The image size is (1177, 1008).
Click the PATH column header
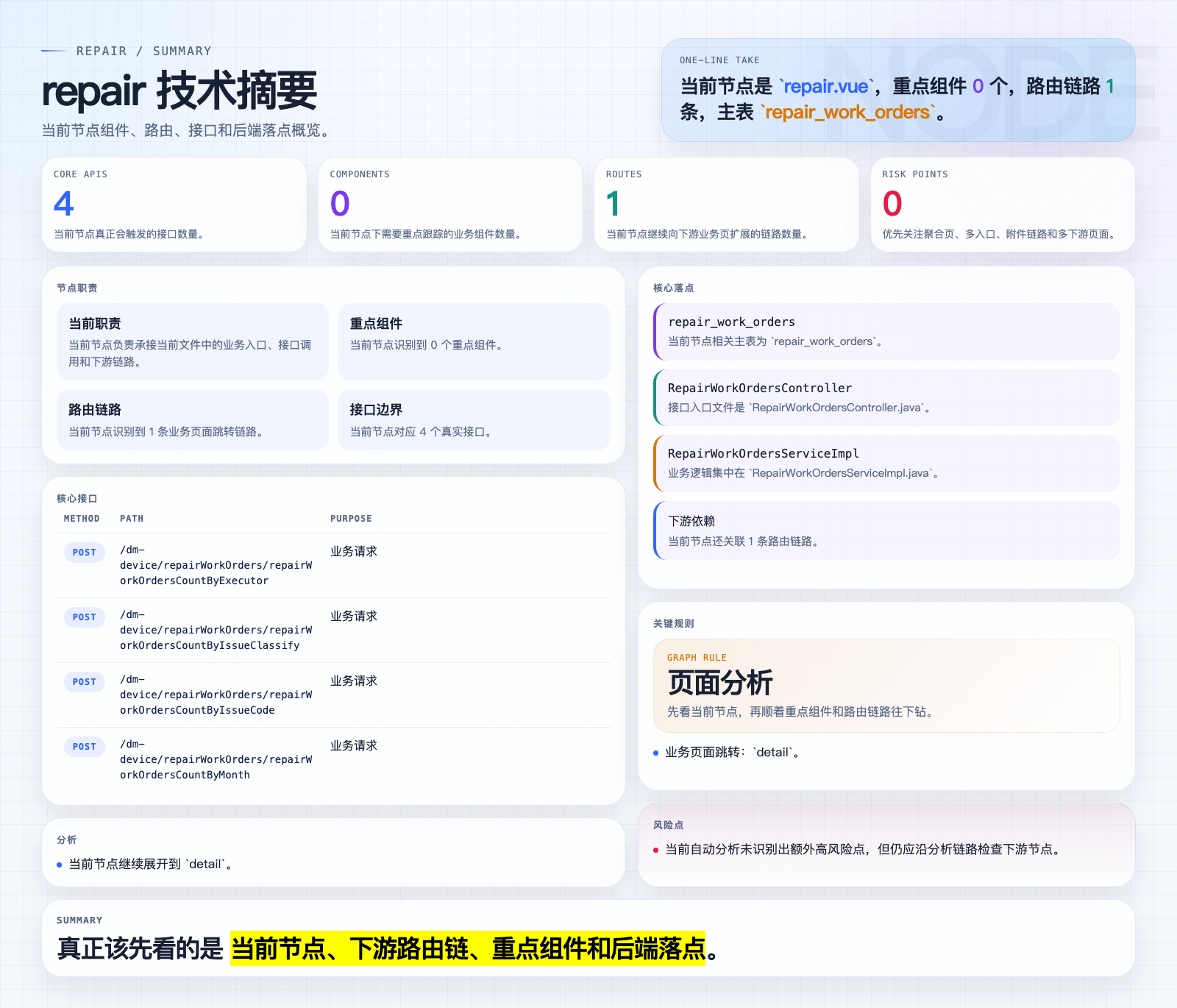pos(132,519)
